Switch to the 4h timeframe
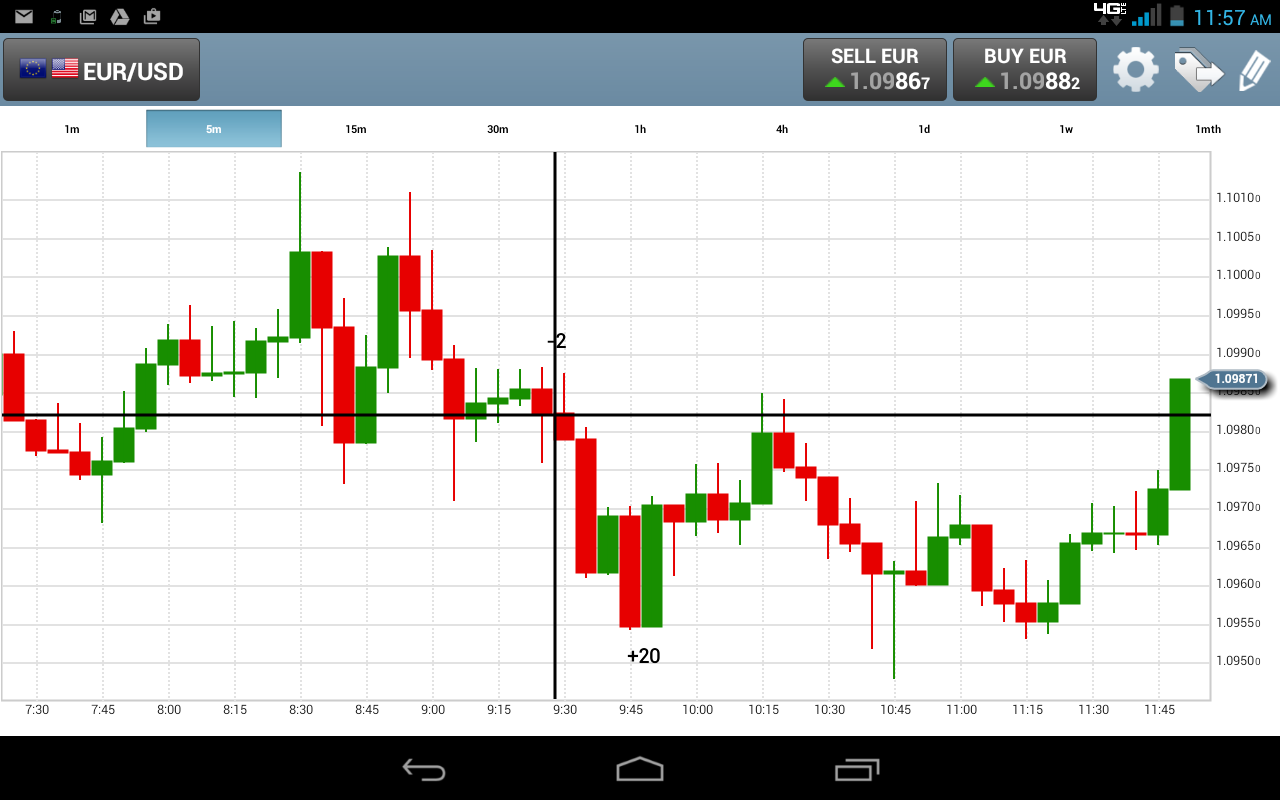The height and width of the screenshot is (800, 1280). [782, 129]
